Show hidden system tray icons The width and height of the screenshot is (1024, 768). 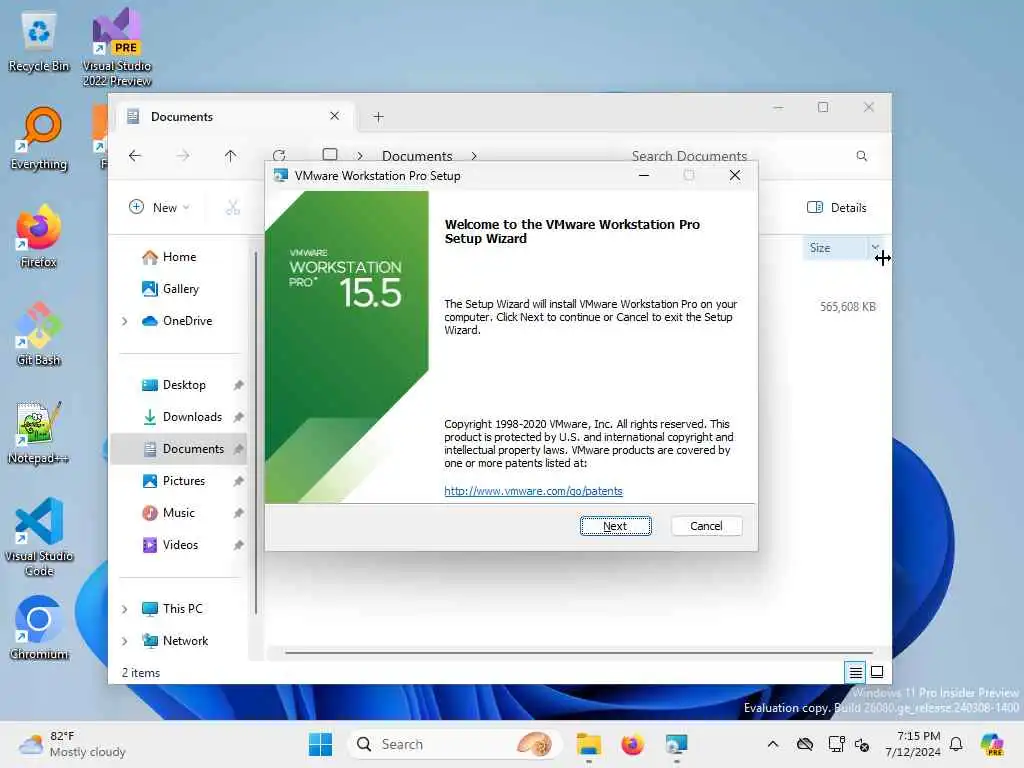pos(773,744)
